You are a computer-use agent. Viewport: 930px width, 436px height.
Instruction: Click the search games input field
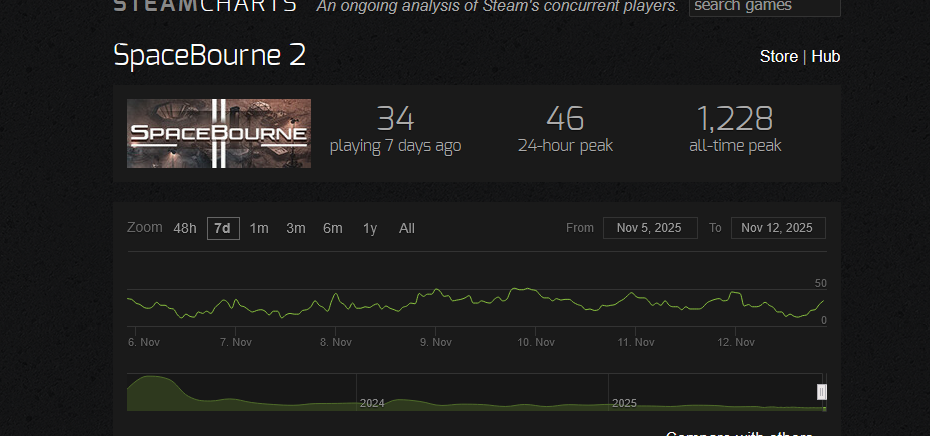765,7
